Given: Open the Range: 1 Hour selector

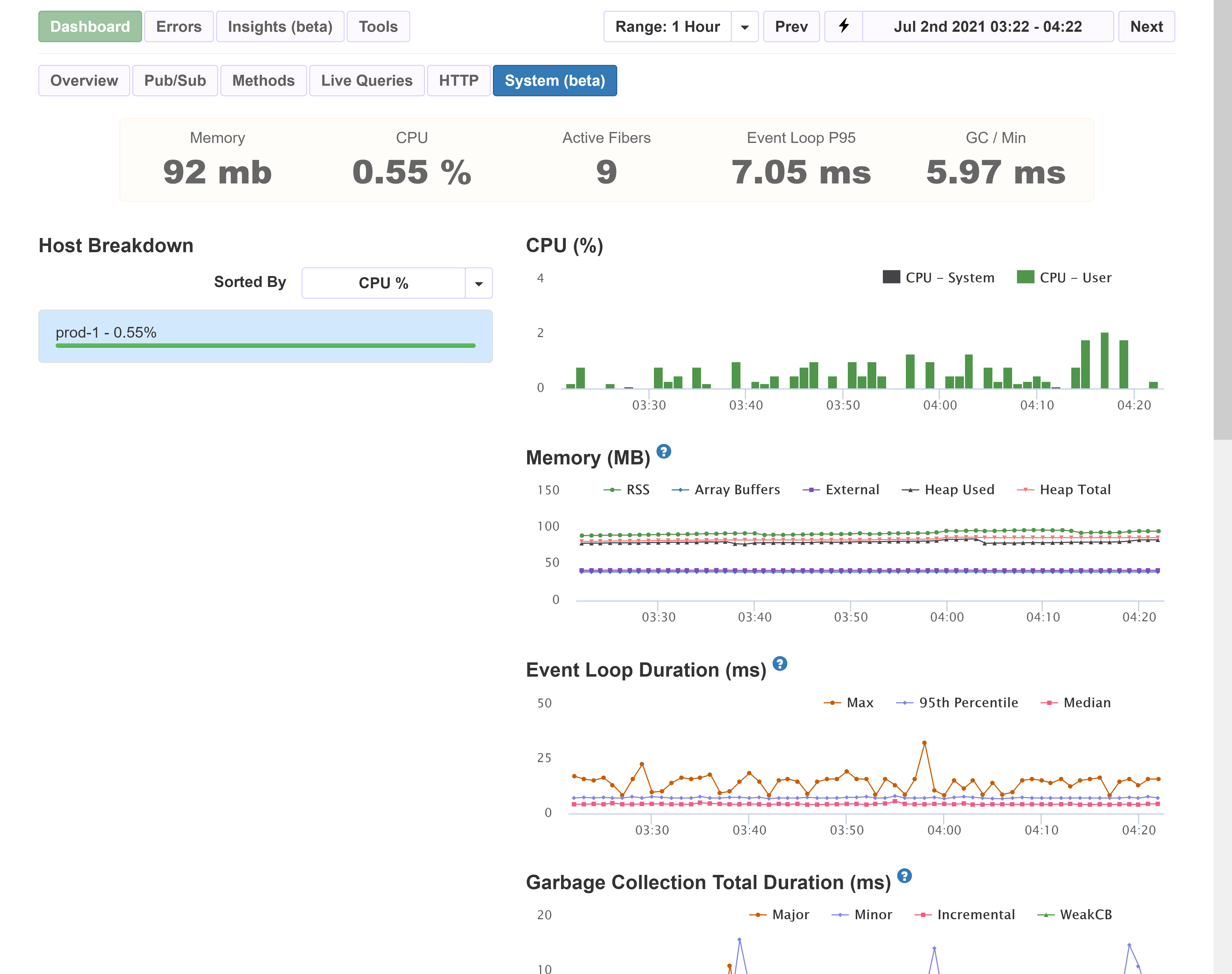Looking at the screenshot, I should (667, 27).
